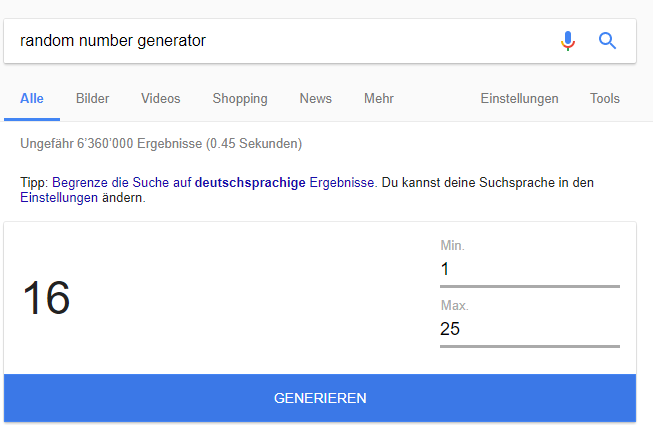Expand the Tools filter options
The image size is (653, 425).
tap(604, 99)
